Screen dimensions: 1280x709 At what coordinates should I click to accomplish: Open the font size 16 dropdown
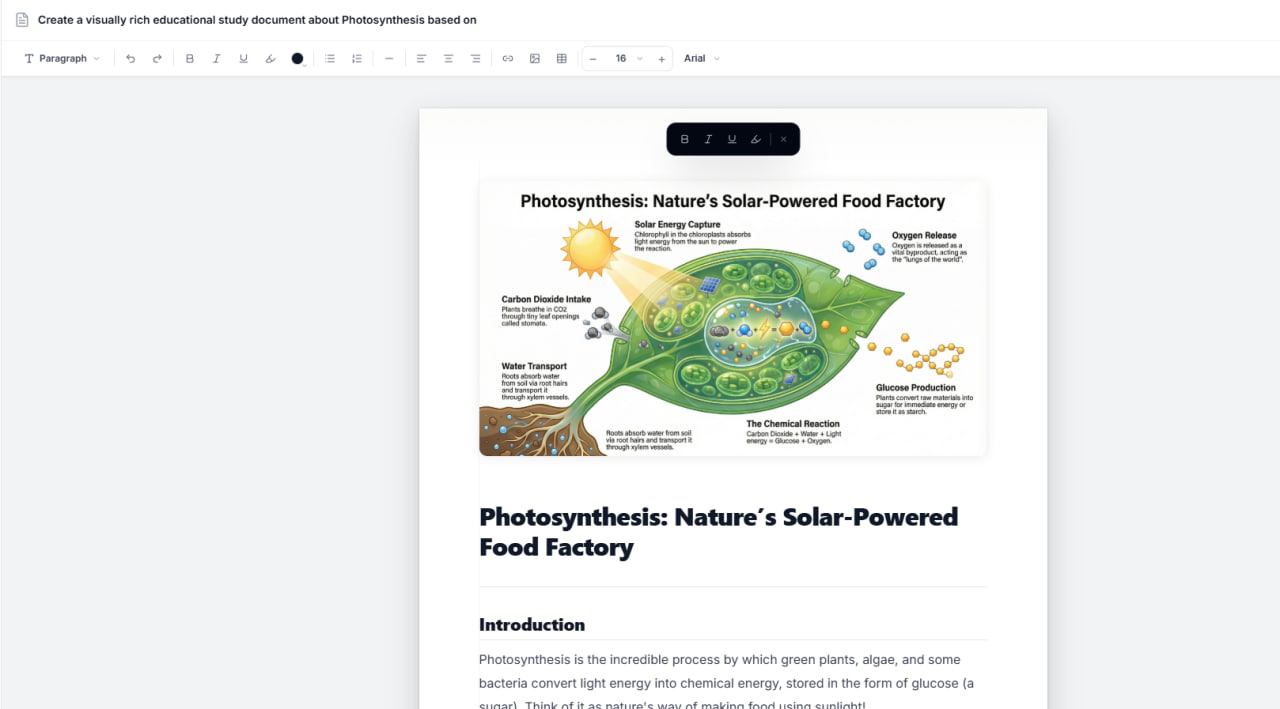click(628, 59)
